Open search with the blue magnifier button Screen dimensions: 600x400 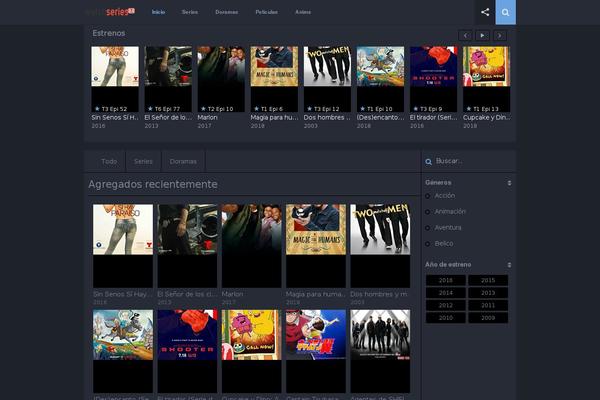point(505,12)
